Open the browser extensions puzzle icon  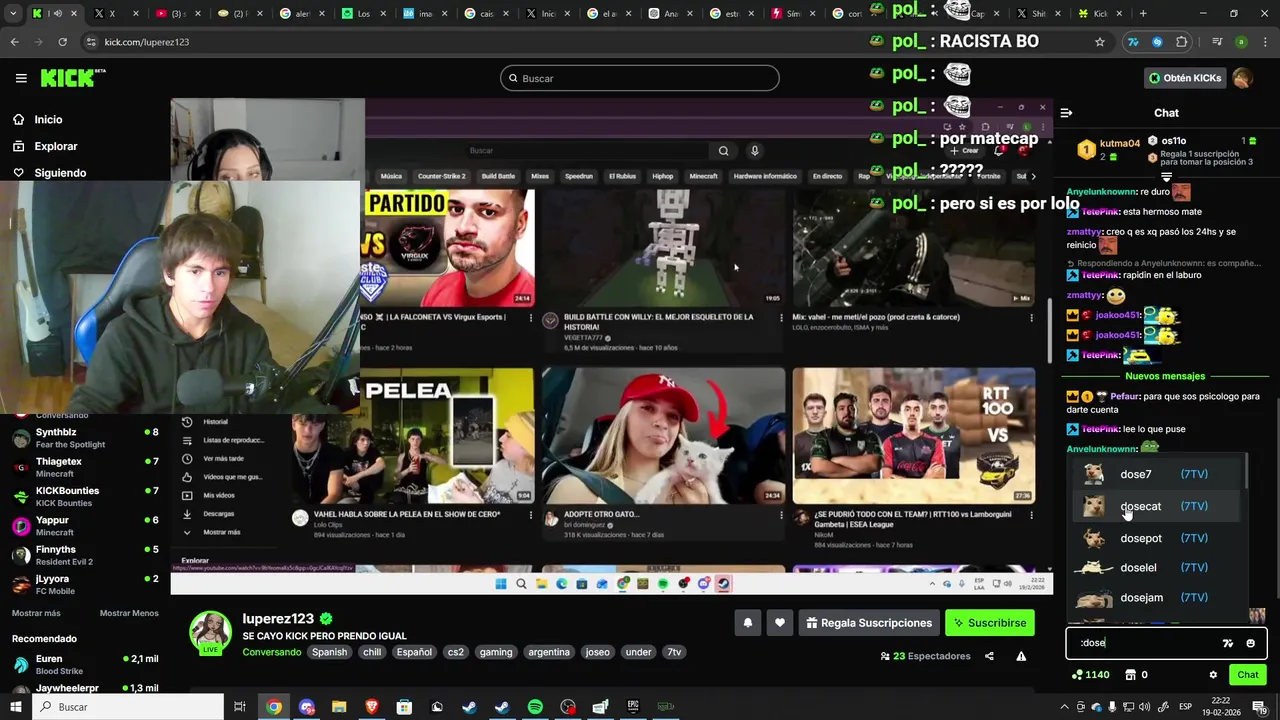click(x=1181, y=42)
